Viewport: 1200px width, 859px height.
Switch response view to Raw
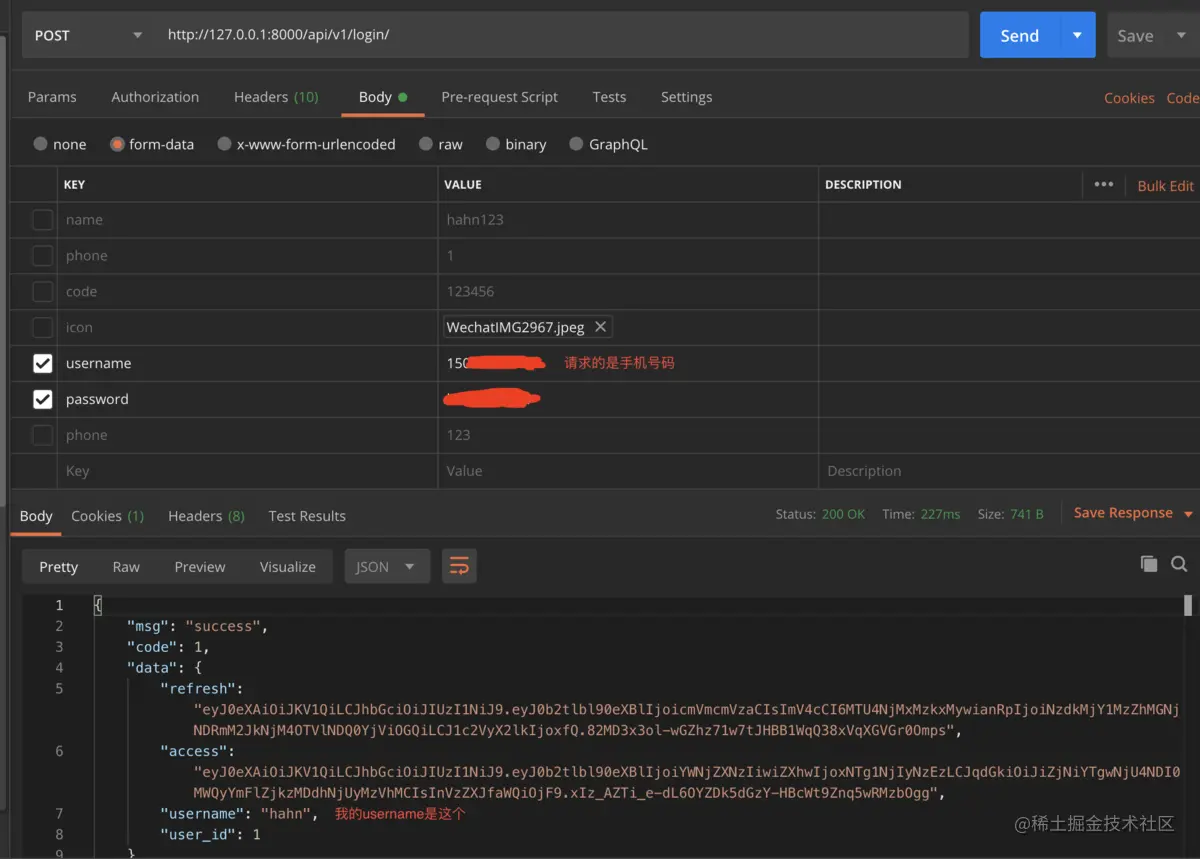coord(126,566)
